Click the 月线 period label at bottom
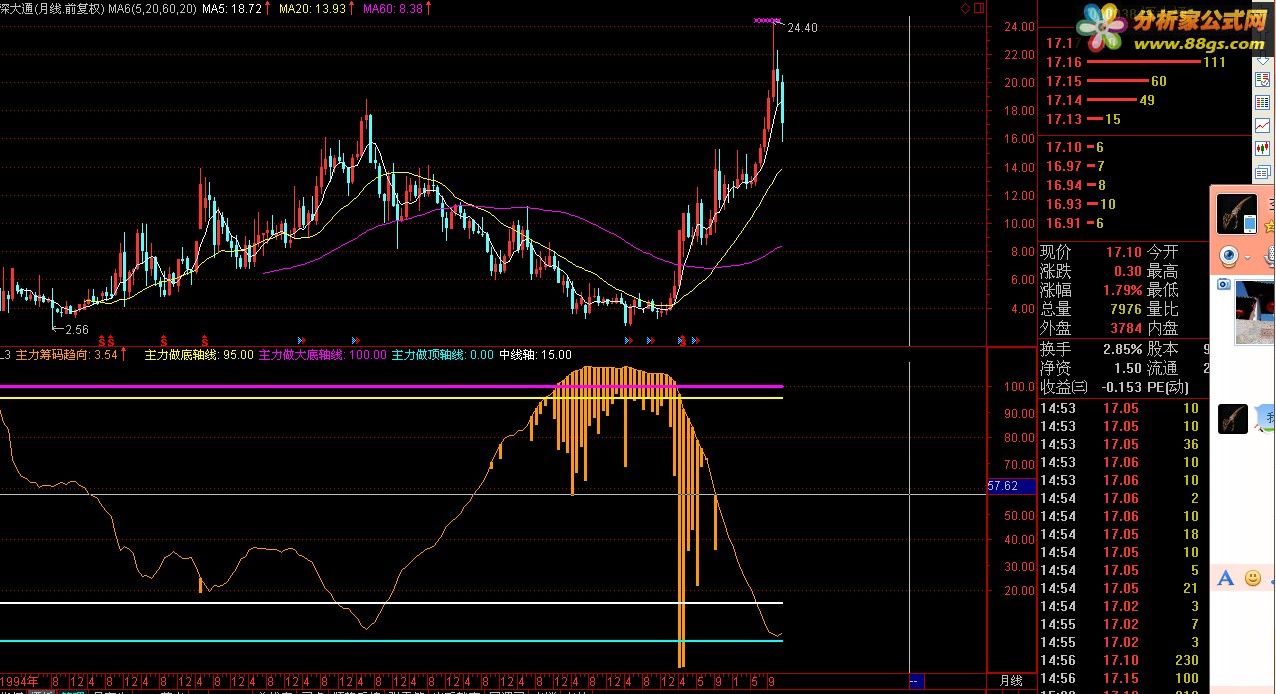Screen dimensions: 1276x694 (1010, 680)
